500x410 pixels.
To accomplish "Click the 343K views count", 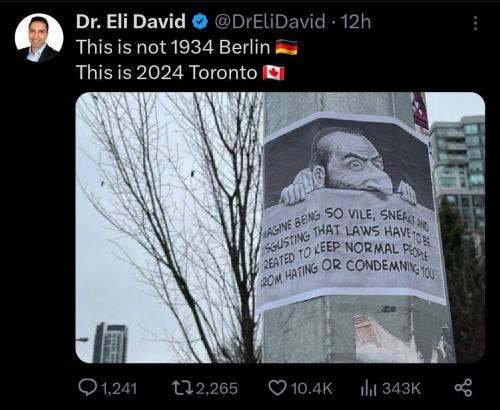I will coord(401,389).
